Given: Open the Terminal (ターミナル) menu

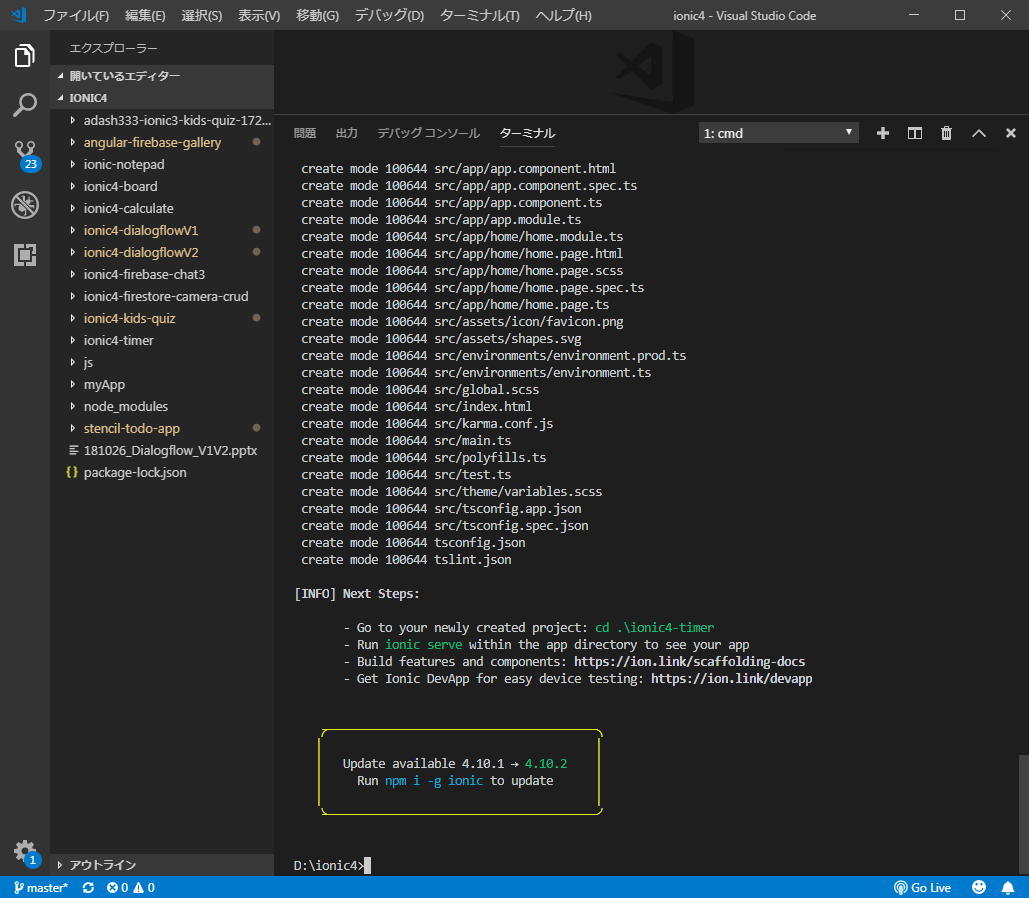Looking at the screenshot, I should [x=480, y=15].
